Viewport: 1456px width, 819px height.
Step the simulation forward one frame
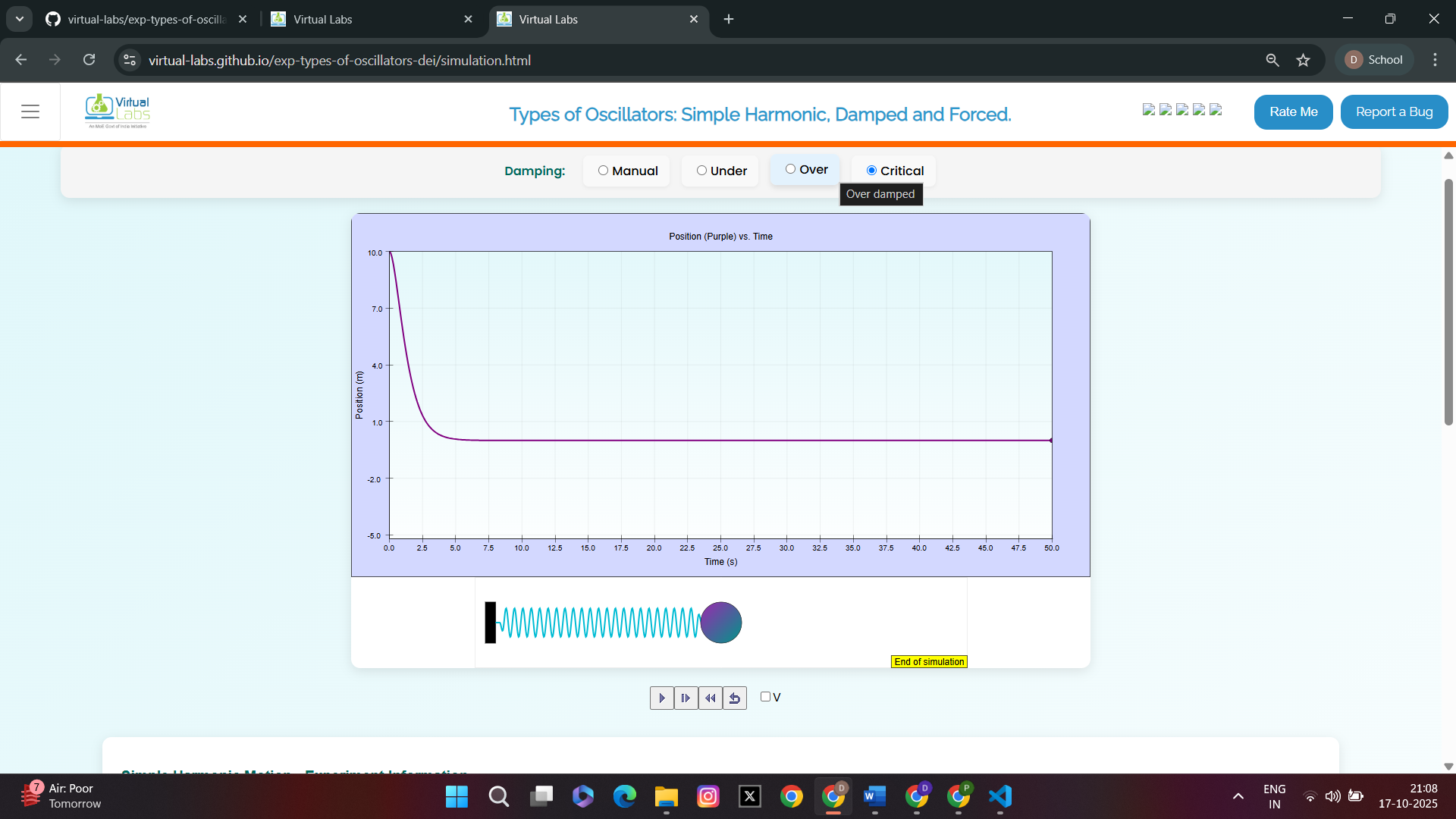coord(686,698)
